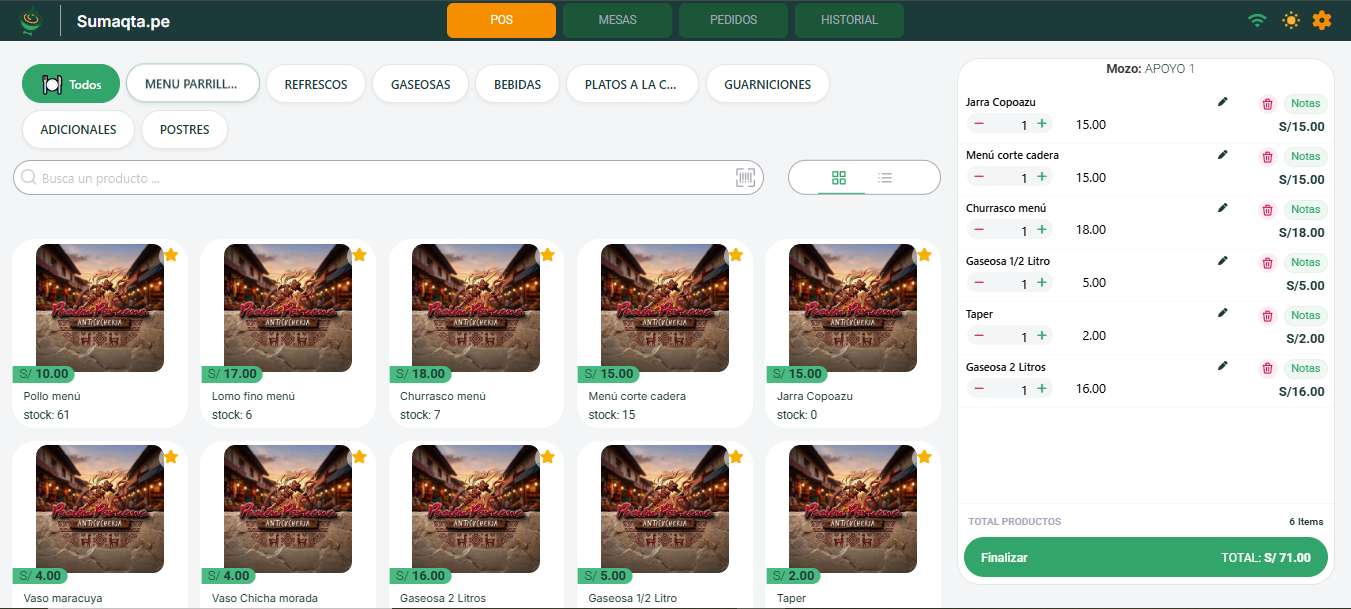Open settings via the orange gear icon
The height and width of the screenshot is (609, 1351).
pyautogui.click(x=1322, y=20)
